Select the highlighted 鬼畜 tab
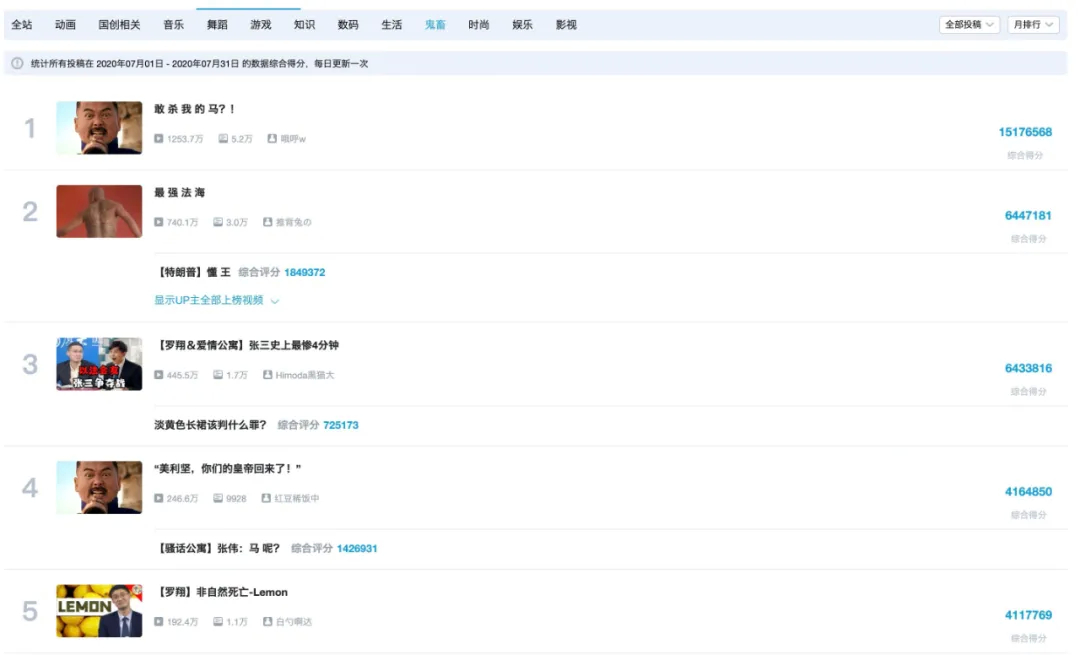Image resolution: width=1080 pixels, height=655 pixels. (x=435, y=25)
